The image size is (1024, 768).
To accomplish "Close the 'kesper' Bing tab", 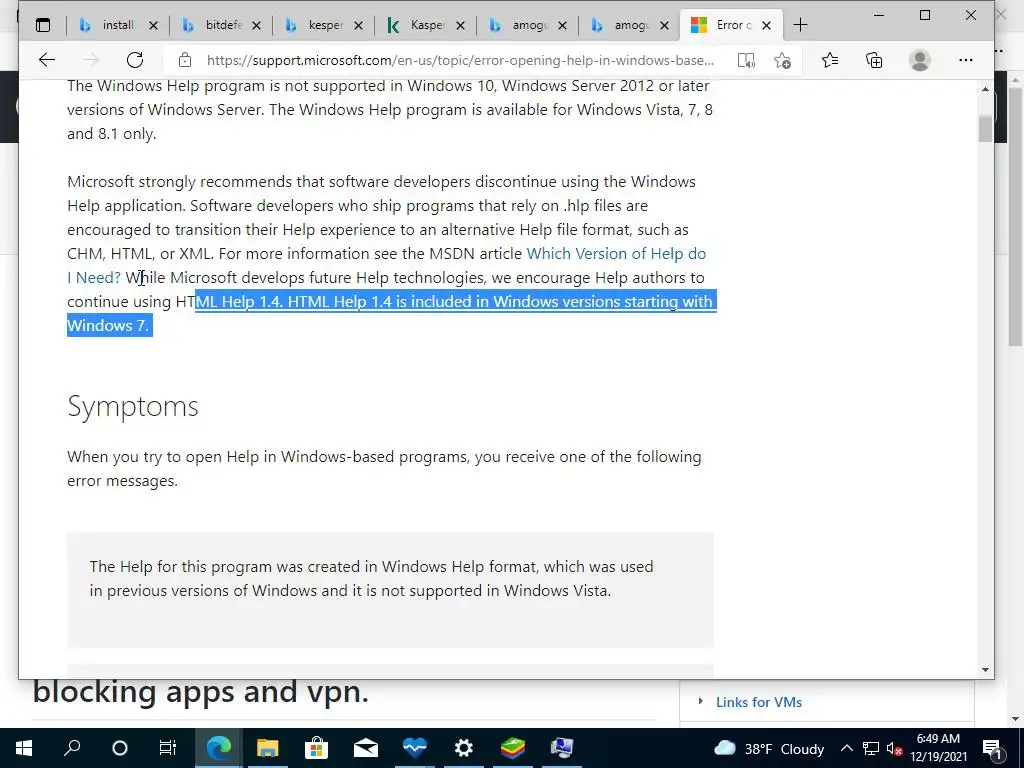I will click(359, 25).
